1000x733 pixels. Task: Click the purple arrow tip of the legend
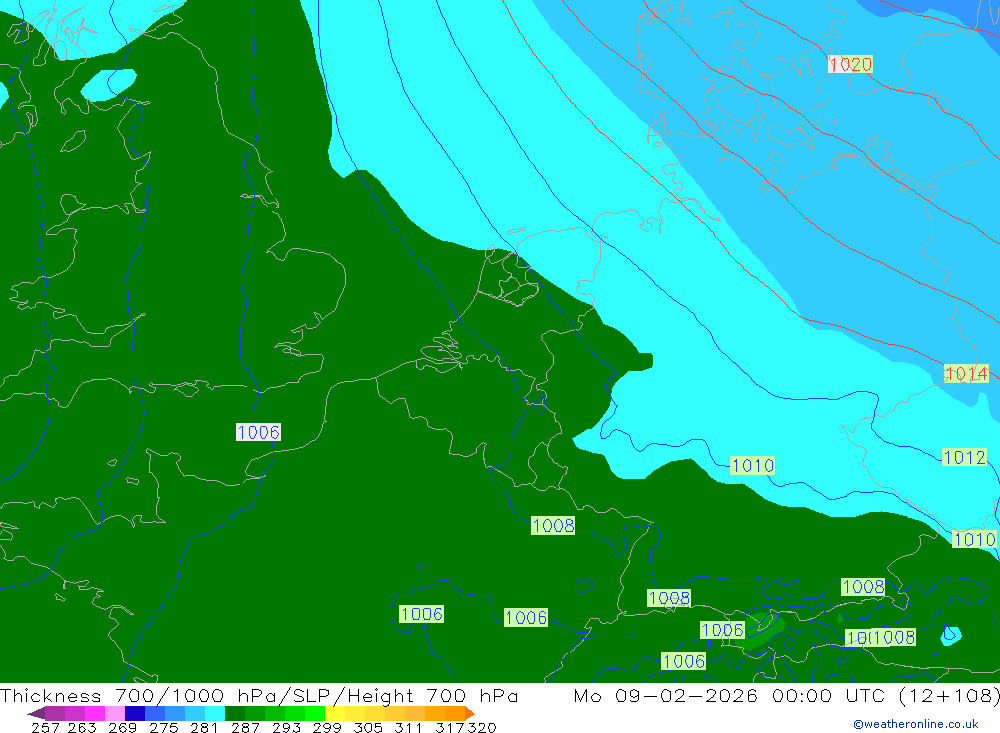coord(36,713)
